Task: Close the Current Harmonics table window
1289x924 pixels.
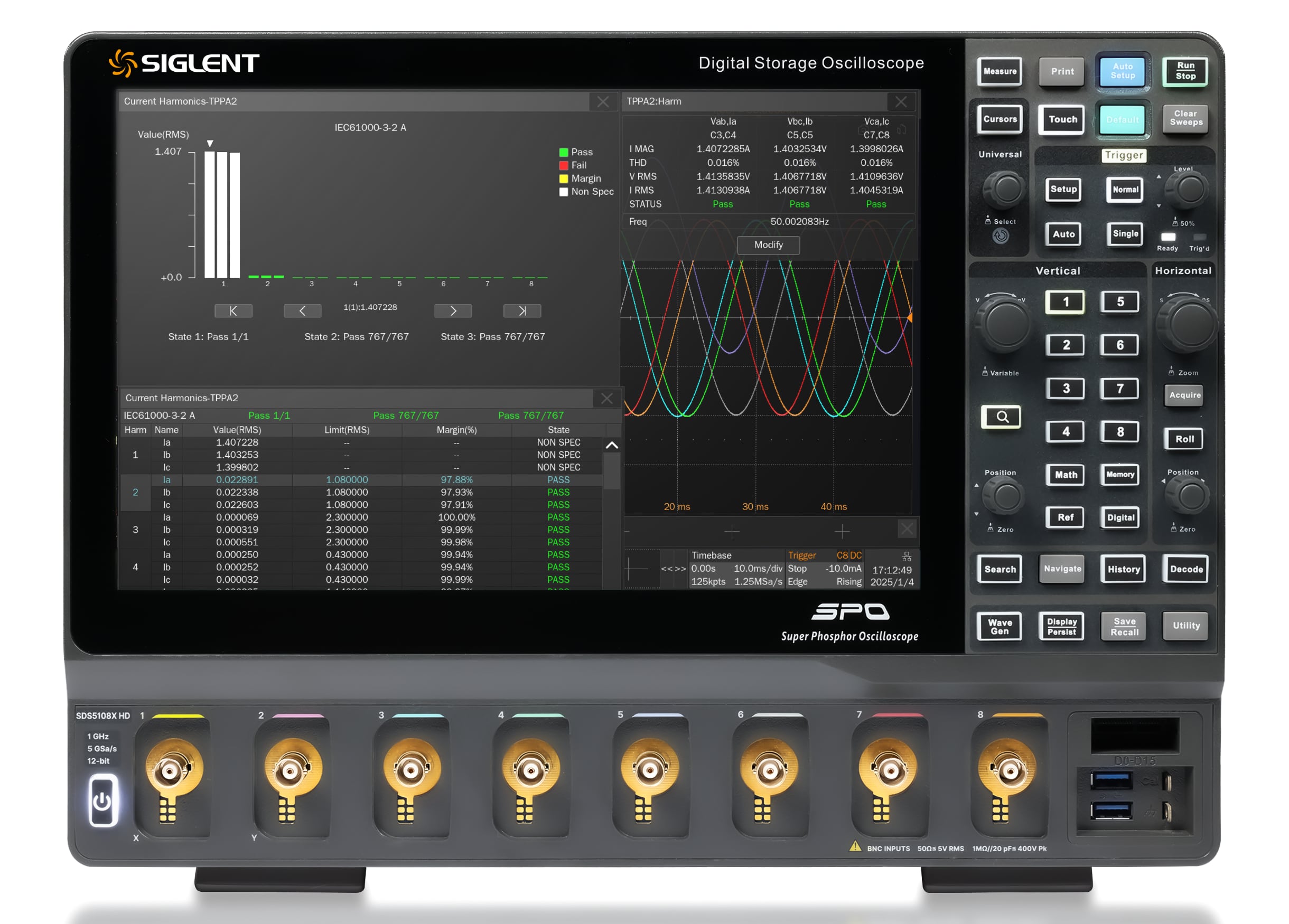Action: click(606, 399)
